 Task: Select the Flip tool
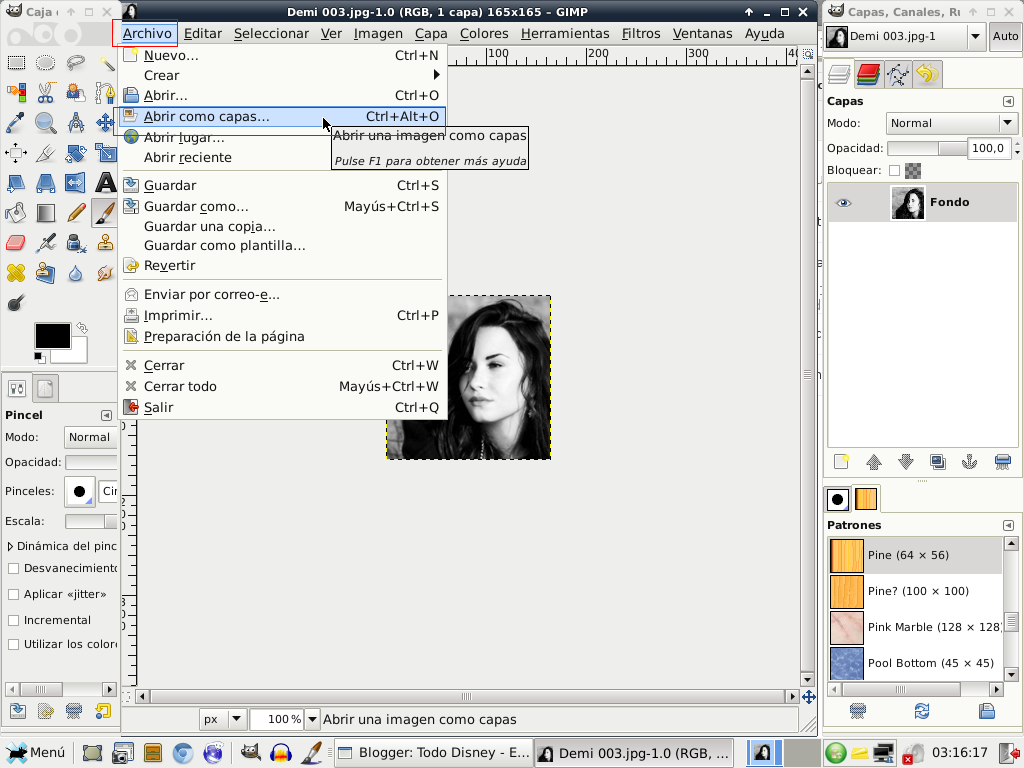(x=76, y=183)
